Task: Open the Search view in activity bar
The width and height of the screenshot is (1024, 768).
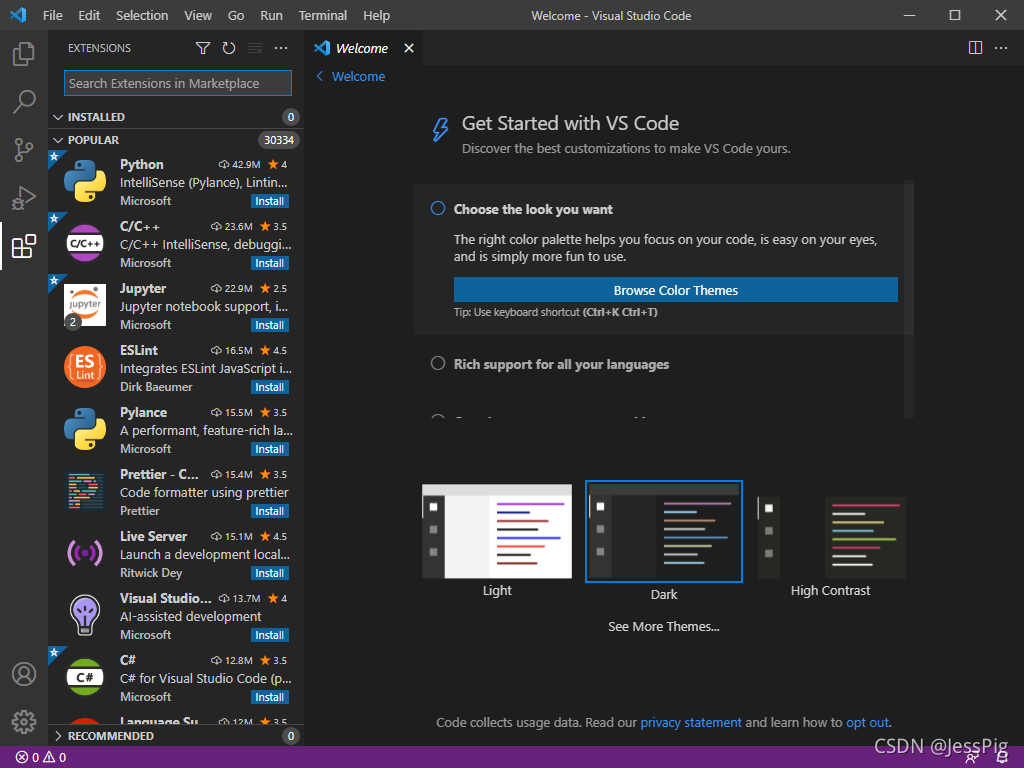Action: (24, 102)
